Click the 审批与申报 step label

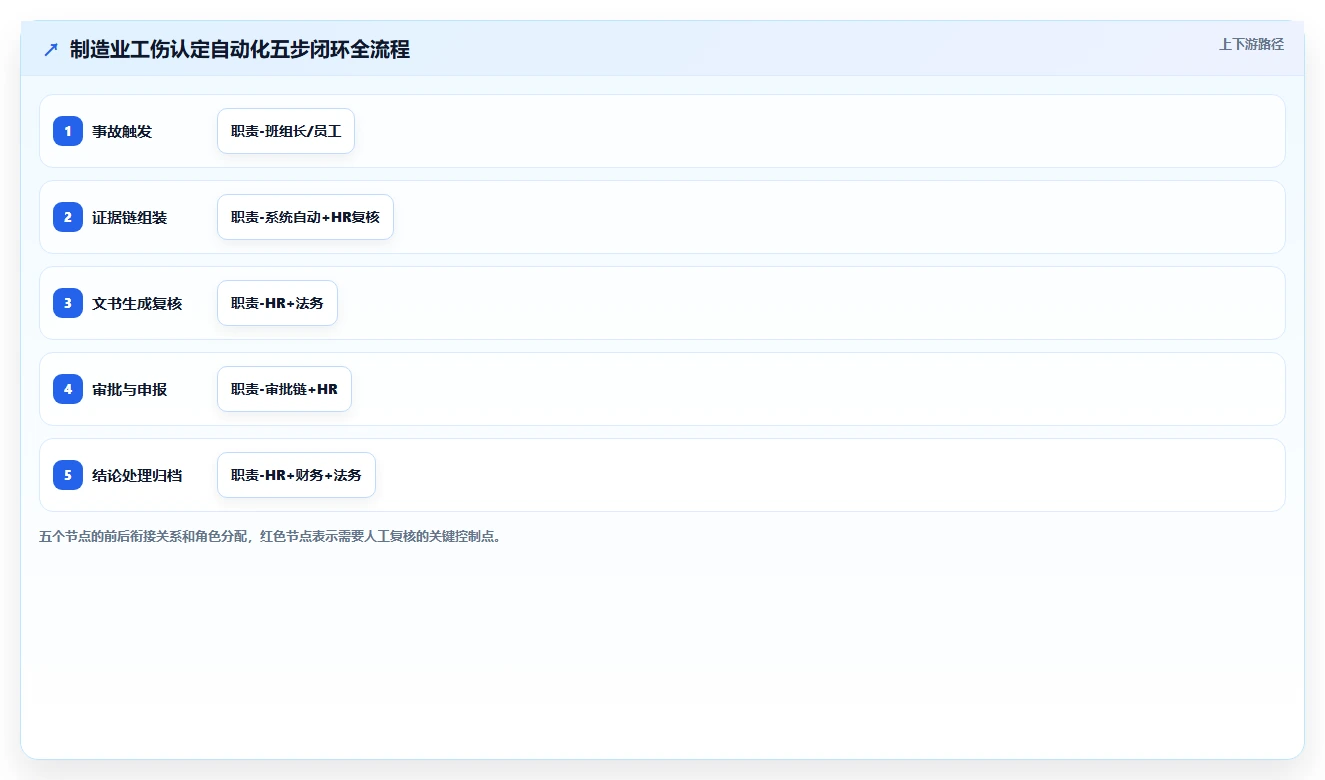tap(129, 389)
